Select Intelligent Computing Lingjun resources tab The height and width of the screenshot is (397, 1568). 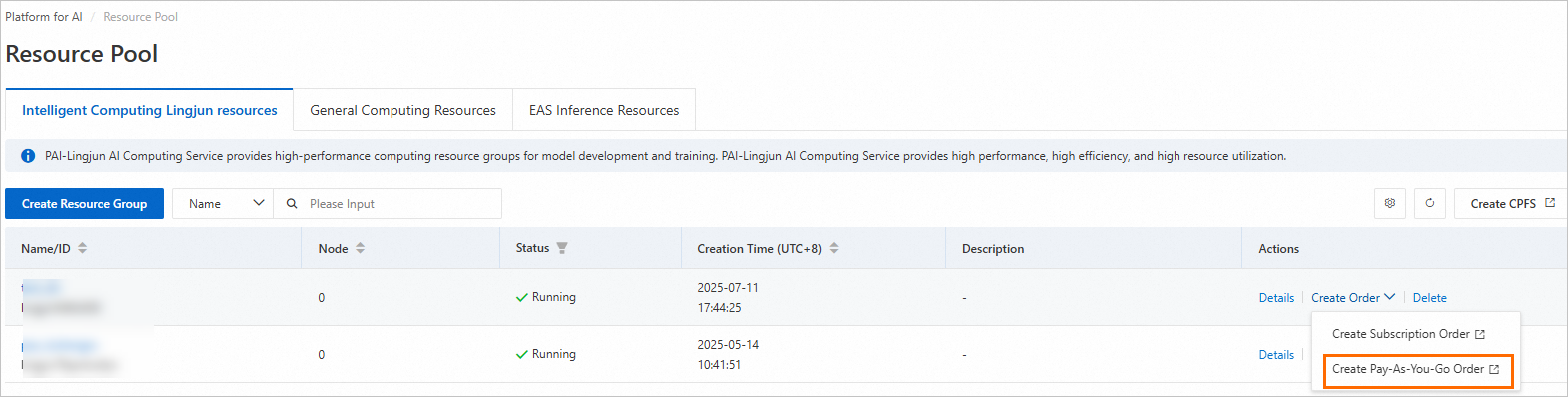tap(150, 110)
